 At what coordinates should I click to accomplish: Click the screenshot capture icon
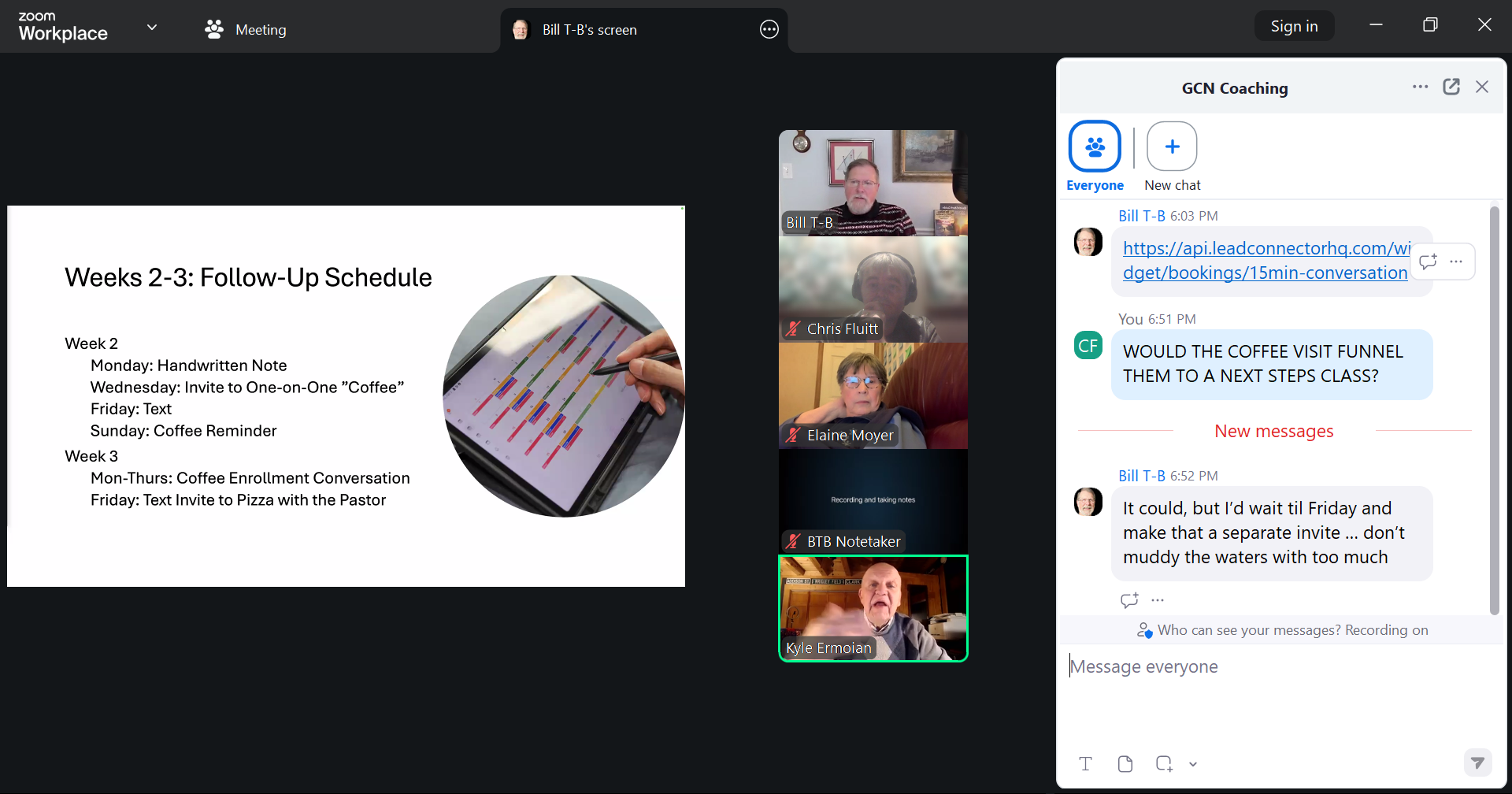1164,763
